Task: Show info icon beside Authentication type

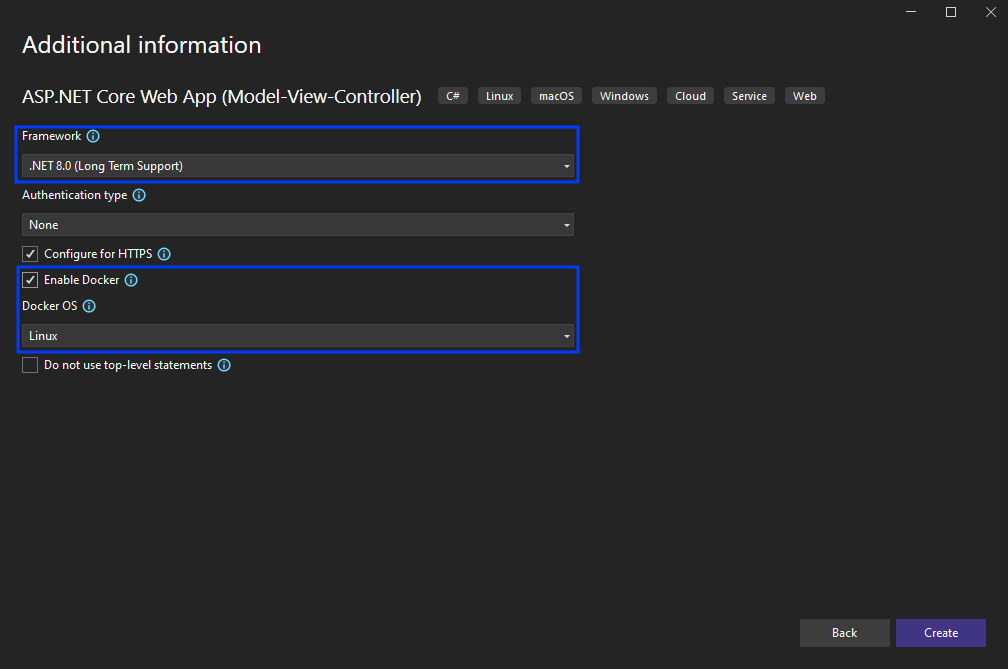Action: point(139,195)
